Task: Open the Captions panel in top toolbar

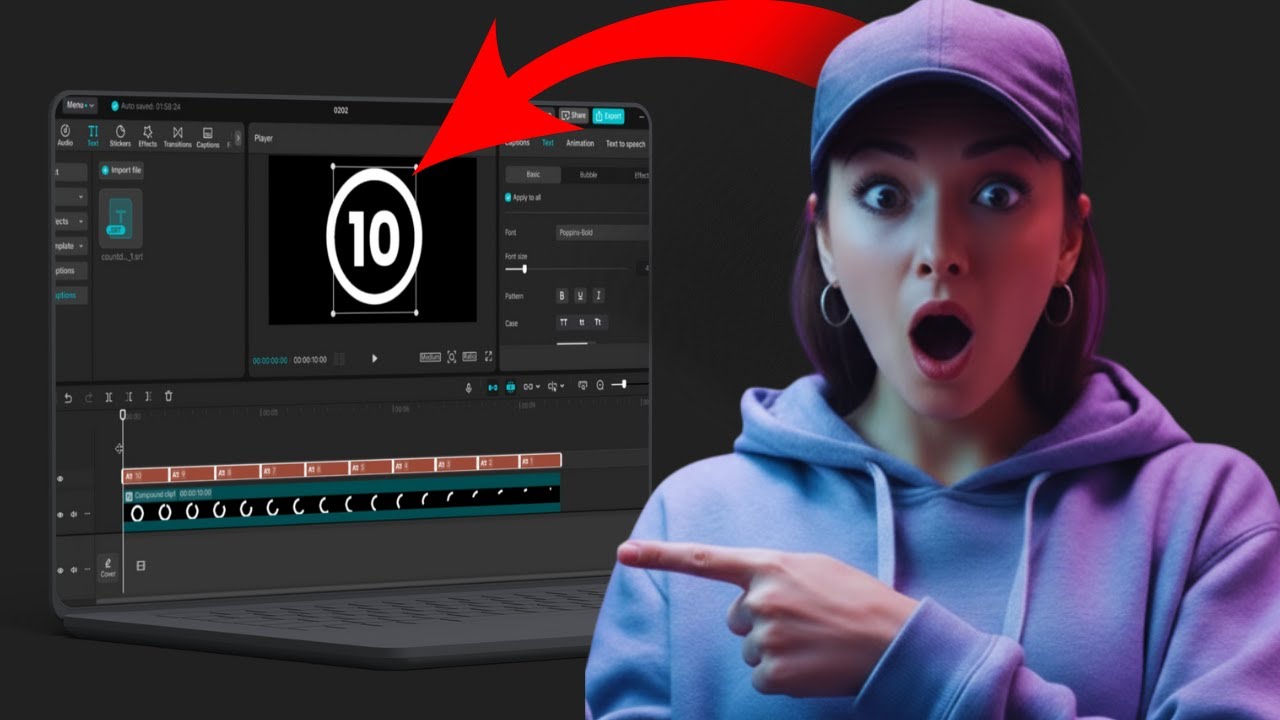Action: 208,136
